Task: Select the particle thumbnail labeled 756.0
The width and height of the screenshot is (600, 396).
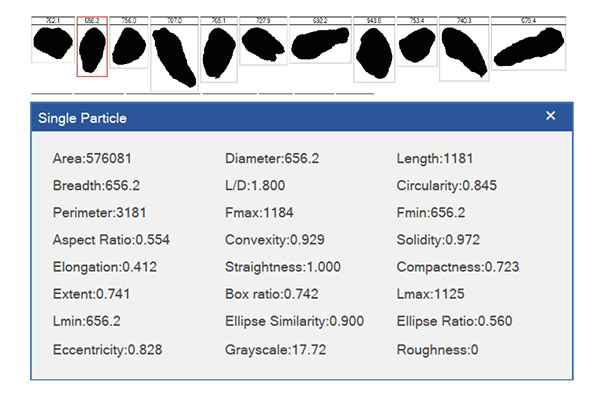Action: tap(129, 42)
